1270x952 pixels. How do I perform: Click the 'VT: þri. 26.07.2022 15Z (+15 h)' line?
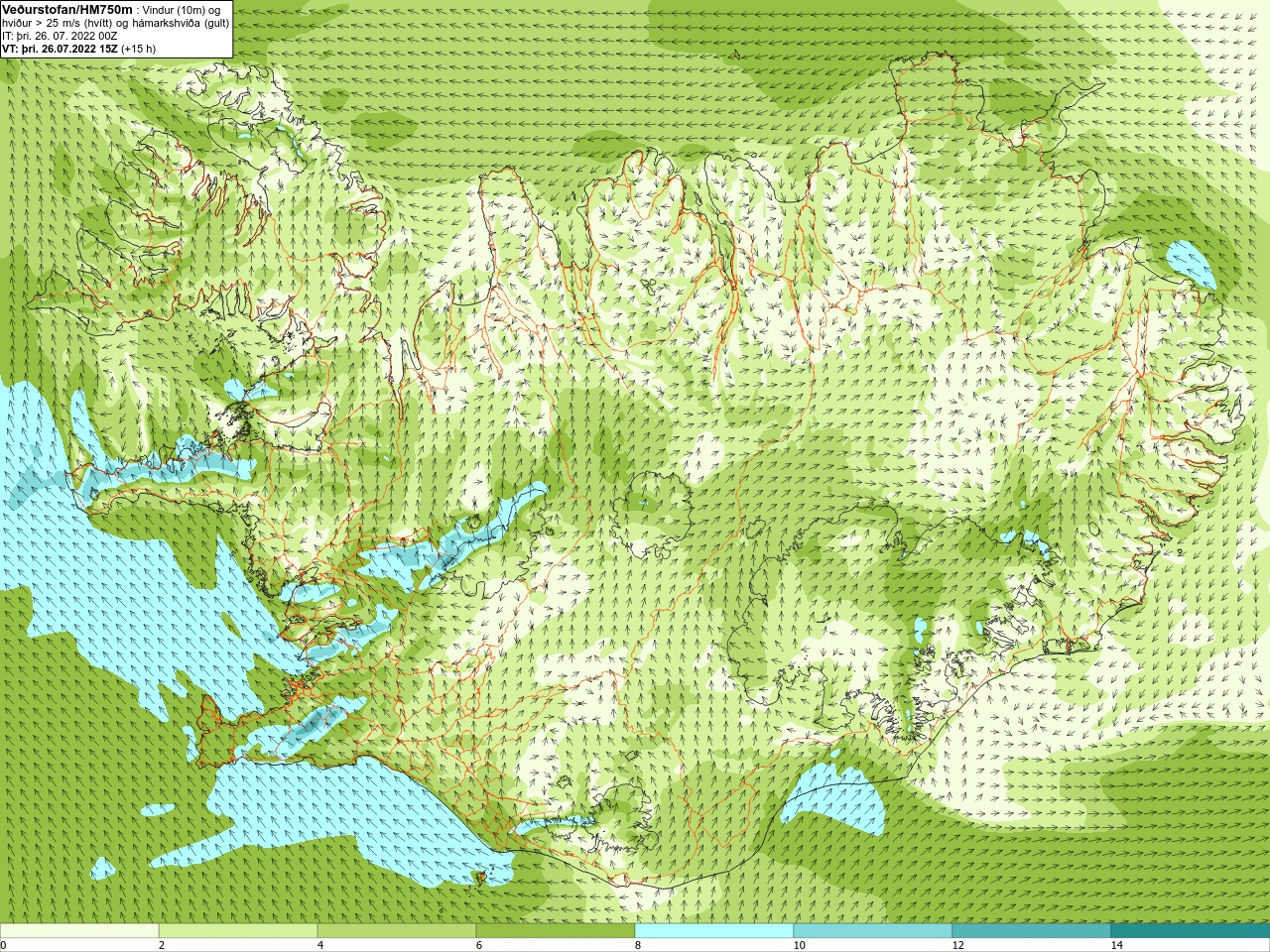78,49
